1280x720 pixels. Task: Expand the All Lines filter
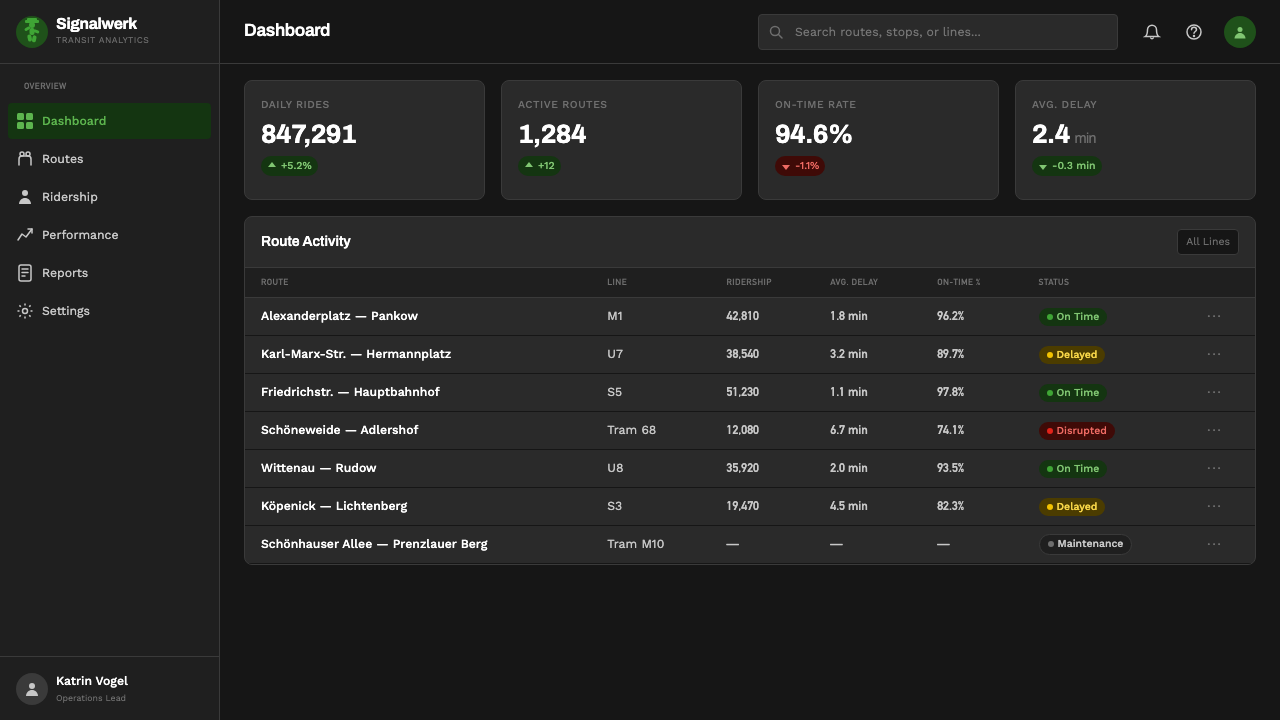pos(1208,242)
